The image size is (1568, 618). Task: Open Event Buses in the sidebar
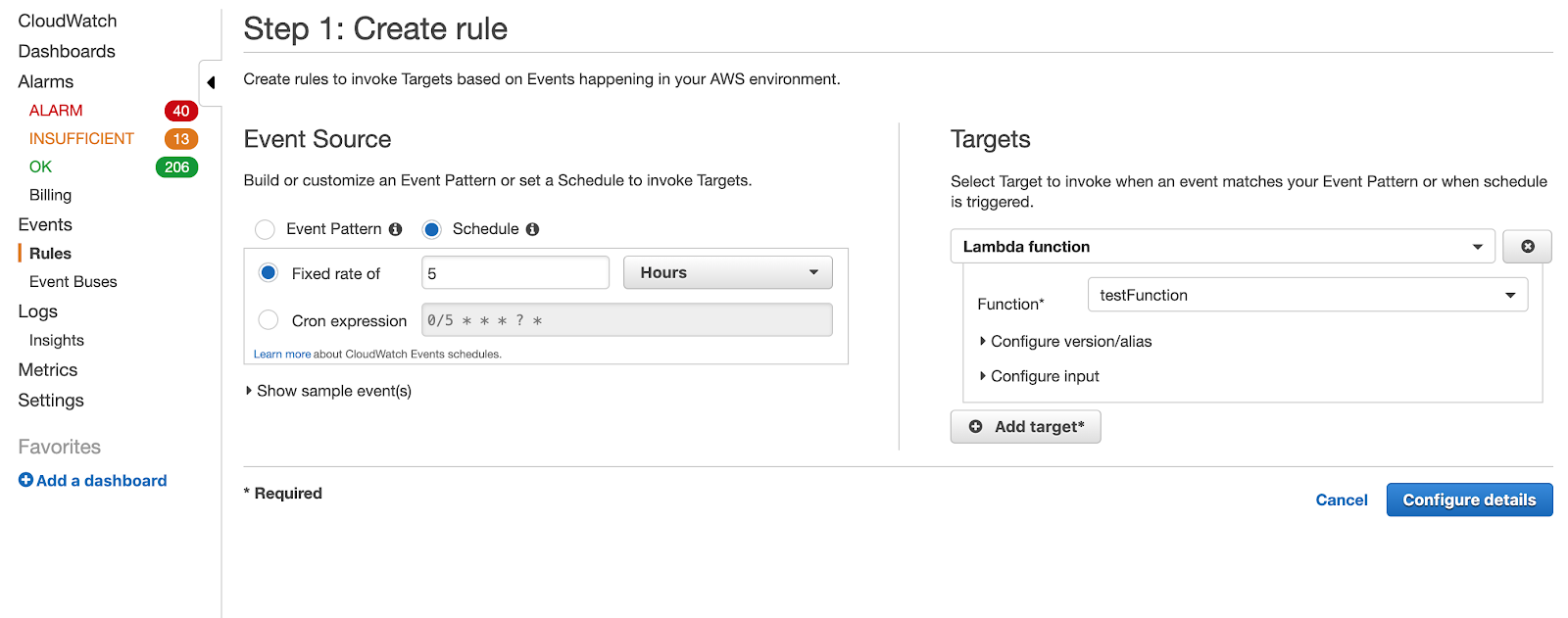[x=73, y=282]
